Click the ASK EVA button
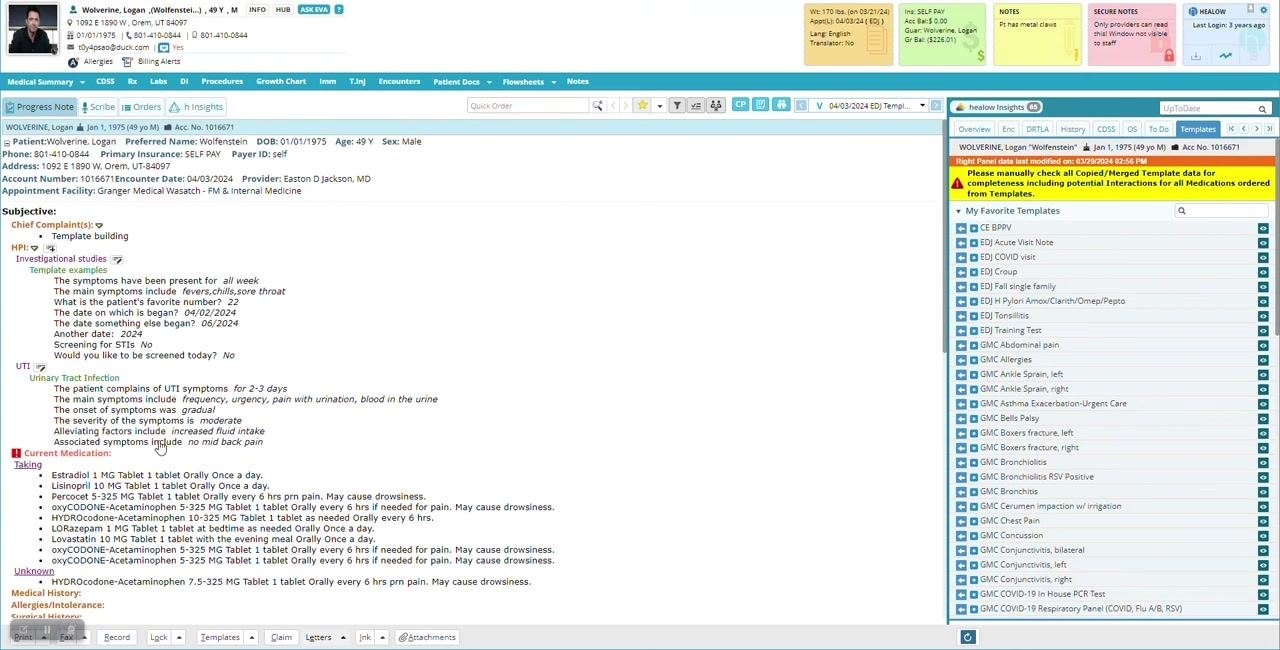Screen dimensions: 1280x650 [x=314, y=10]
